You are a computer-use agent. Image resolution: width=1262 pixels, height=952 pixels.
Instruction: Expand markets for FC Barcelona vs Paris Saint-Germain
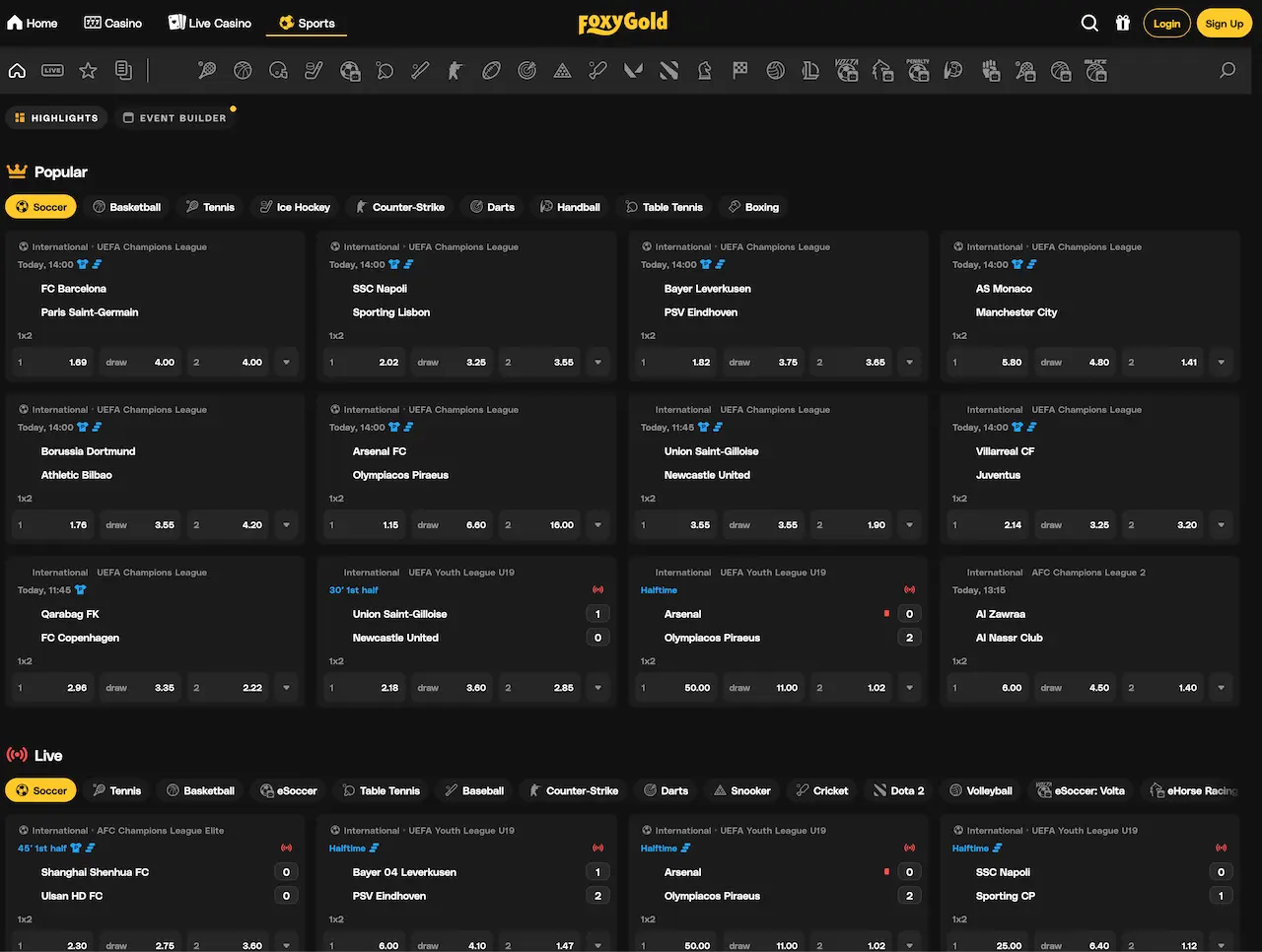(287, 363)
